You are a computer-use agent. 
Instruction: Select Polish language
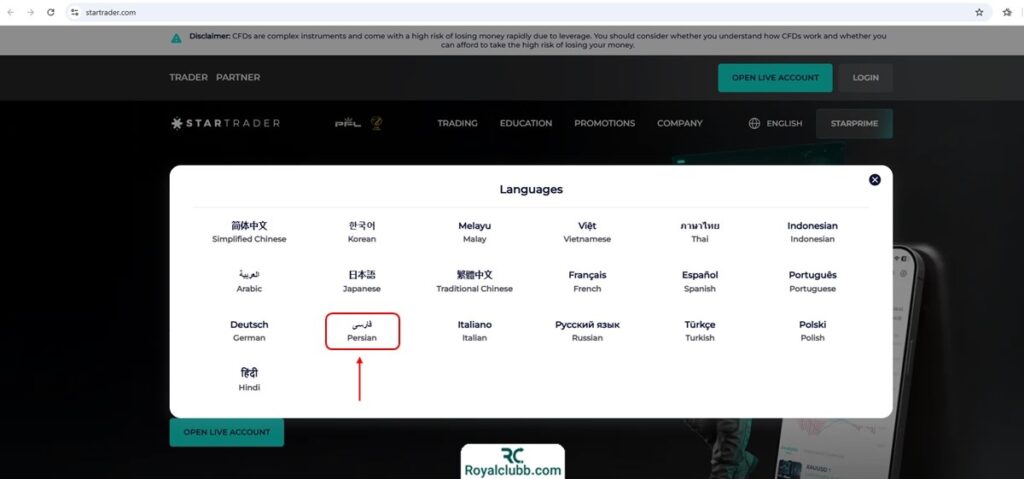point(812,331)
